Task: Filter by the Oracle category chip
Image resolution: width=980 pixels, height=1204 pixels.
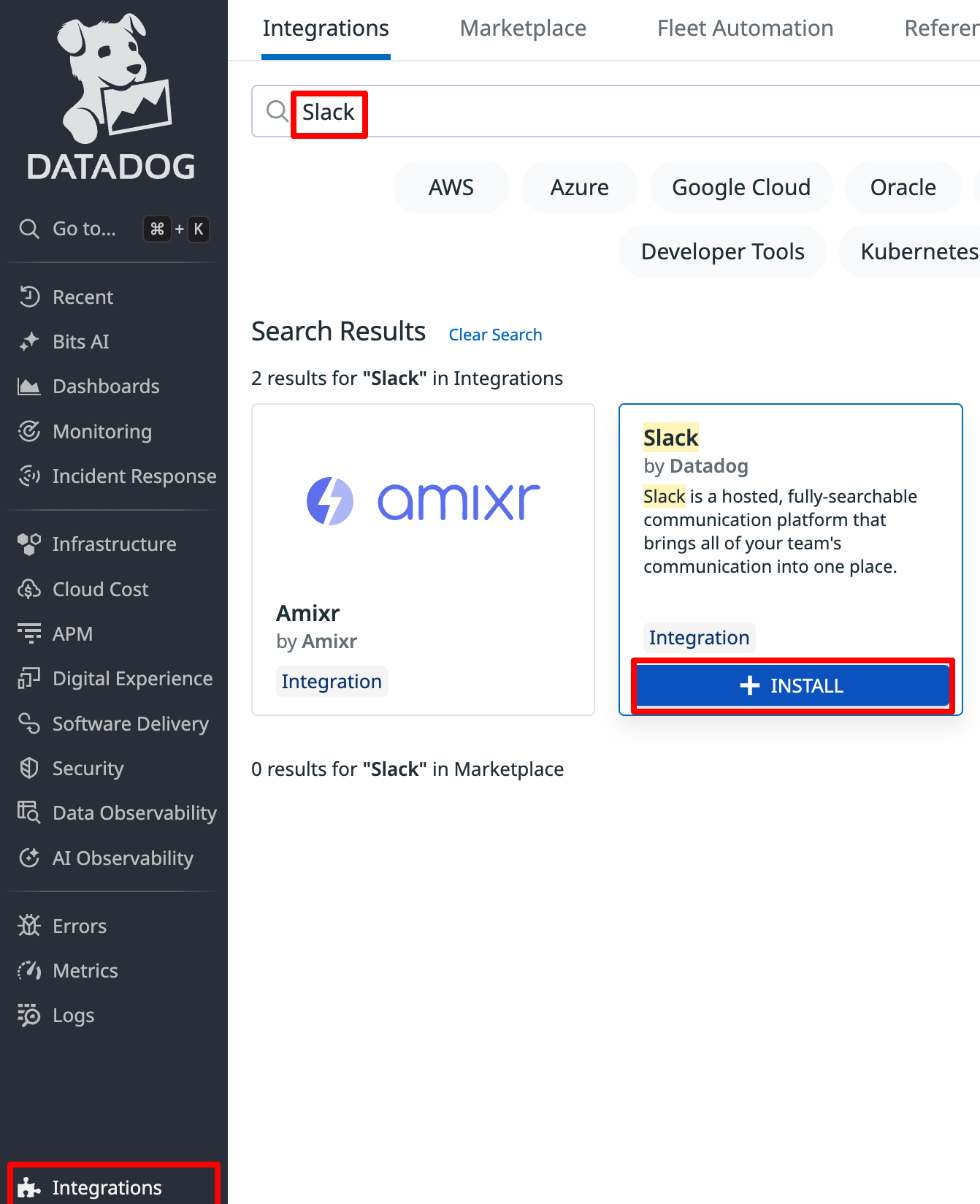Action: click(x=903, y=187)
